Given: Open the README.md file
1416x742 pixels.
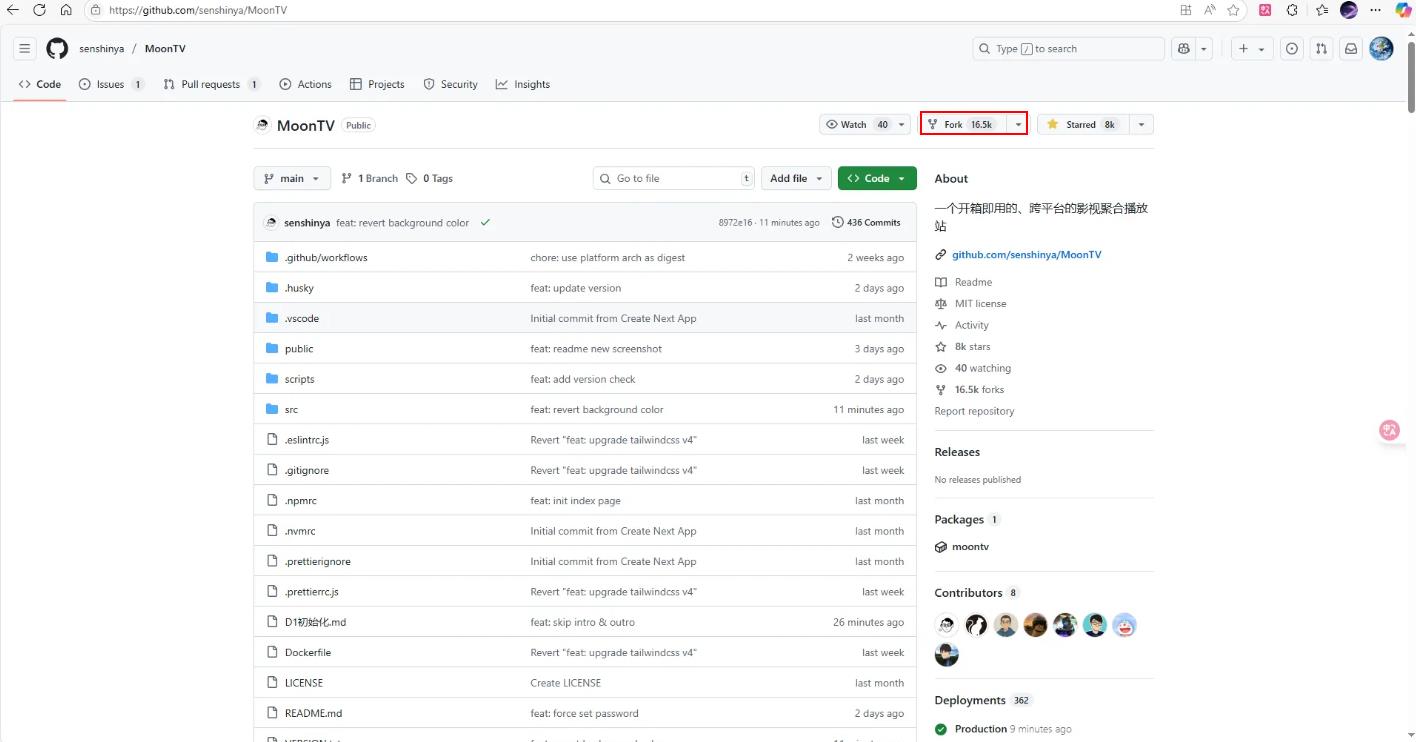Looking at the screenshot, I should click(x=313, y=713).
